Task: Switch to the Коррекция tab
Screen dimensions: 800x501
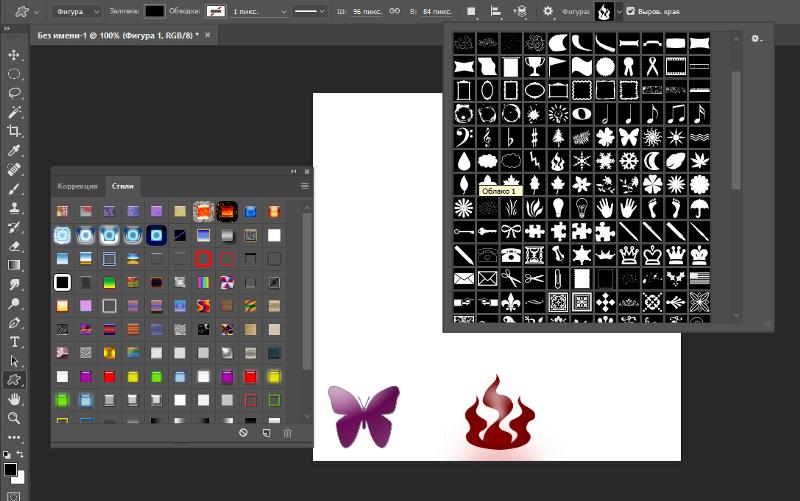Action: tap(77, 186)
